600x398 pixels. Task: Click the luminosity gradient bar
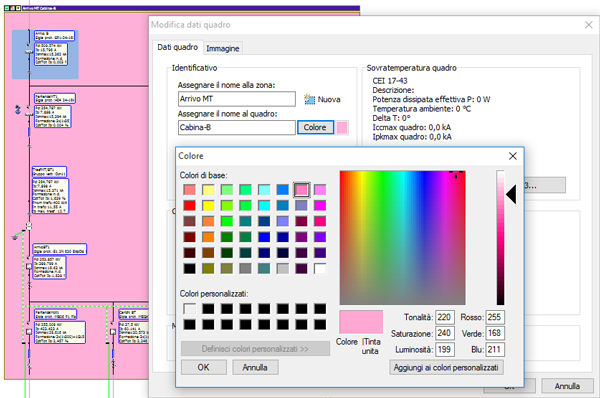(x=501, y=238)
